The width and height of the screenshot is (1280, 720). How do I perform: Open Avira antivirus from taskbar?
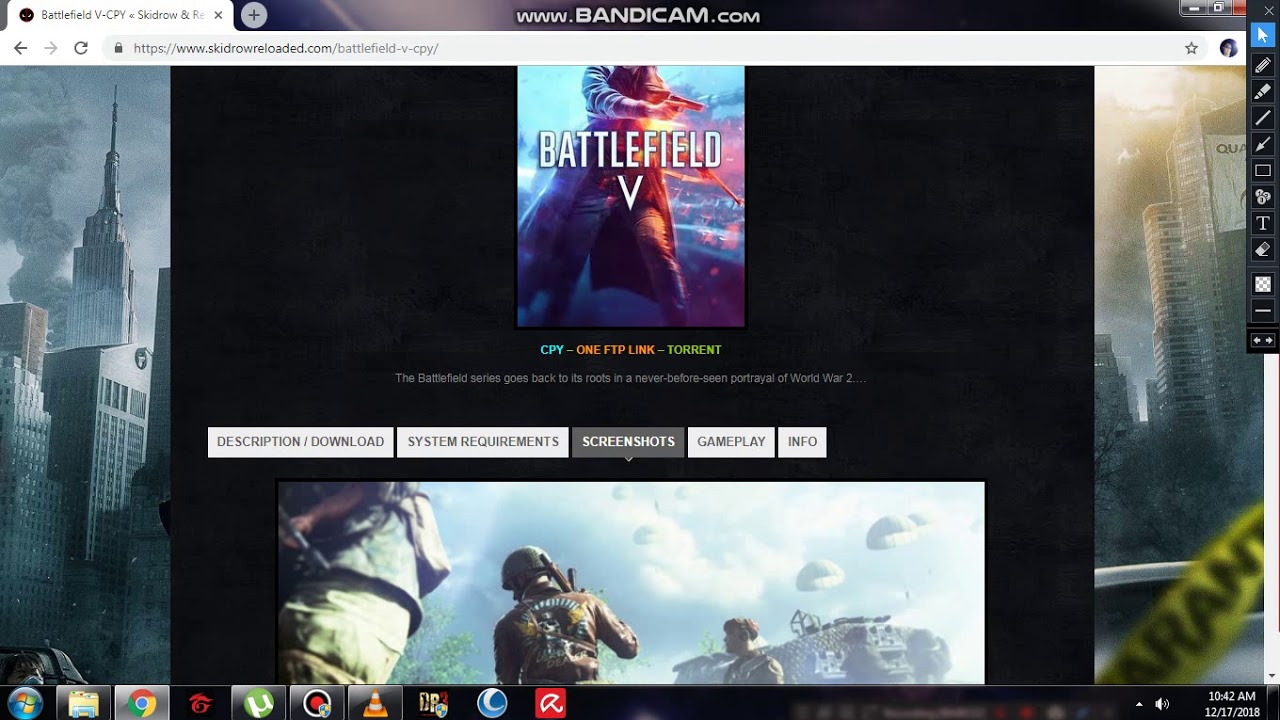point(550,703)
